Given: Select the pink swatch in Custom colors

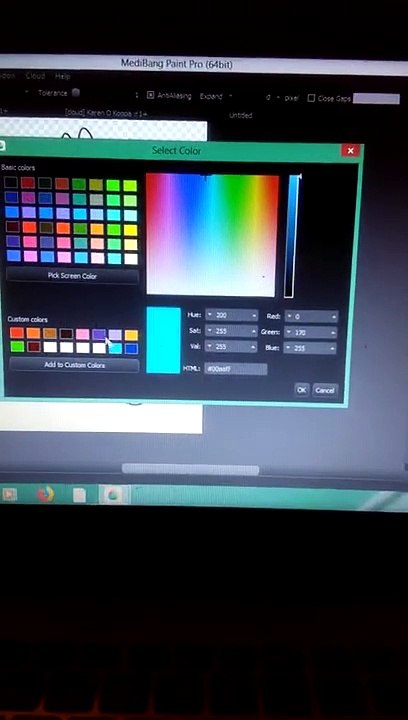Looking at the screenshot, I should coord(83,334).
